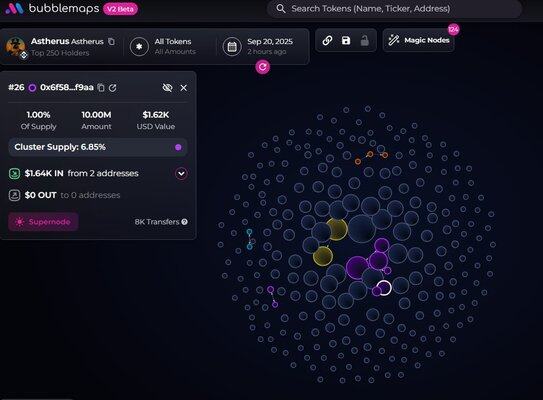543x400 pixels.
Task: Toggle the lock icon in toolbar
Action: point(364,41)
